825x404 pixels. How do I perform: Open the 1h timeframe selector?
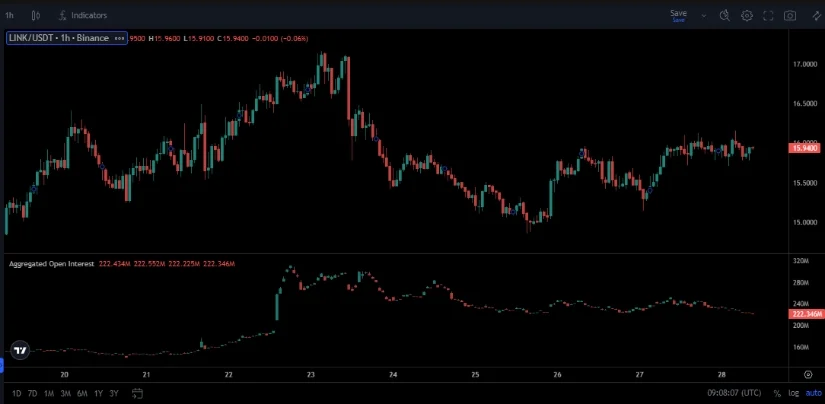pyautogui.click(x=9, y=15)
